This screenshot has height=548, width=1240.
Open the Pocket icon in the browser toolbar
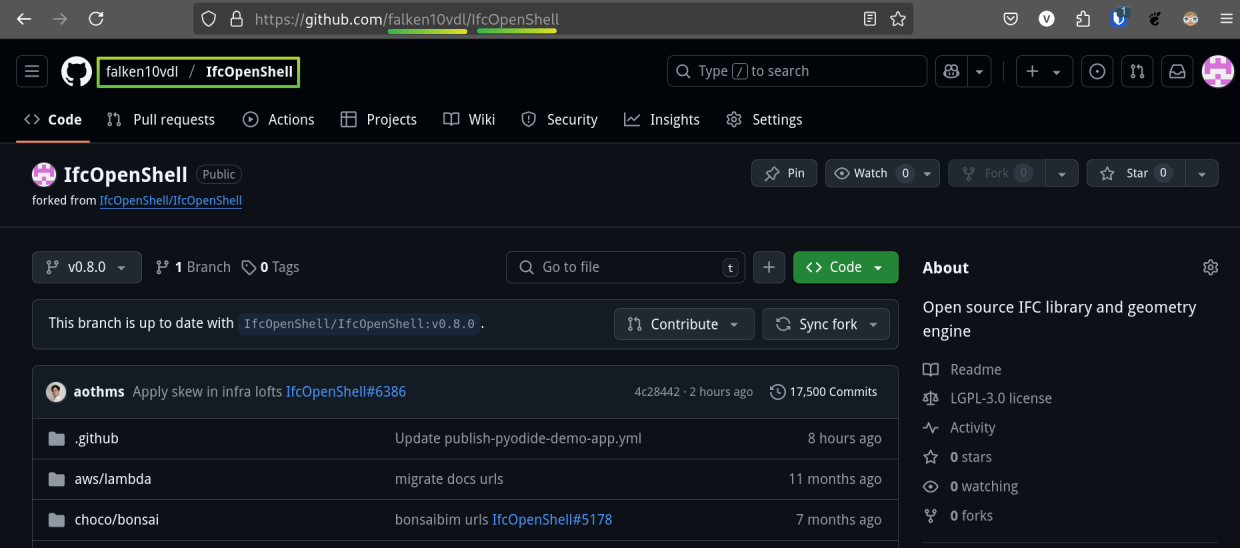[x=1011, y=19]
